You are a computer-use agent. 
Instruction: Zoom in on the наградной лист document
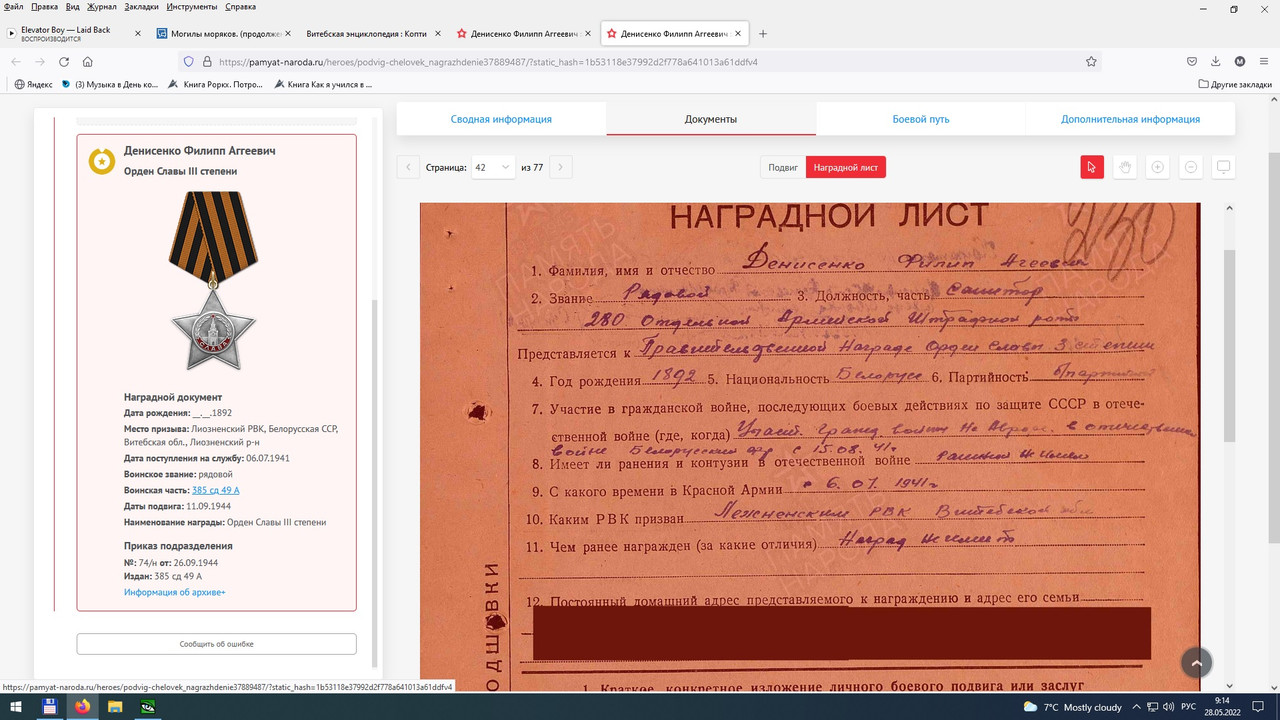tap(1157, 167)
